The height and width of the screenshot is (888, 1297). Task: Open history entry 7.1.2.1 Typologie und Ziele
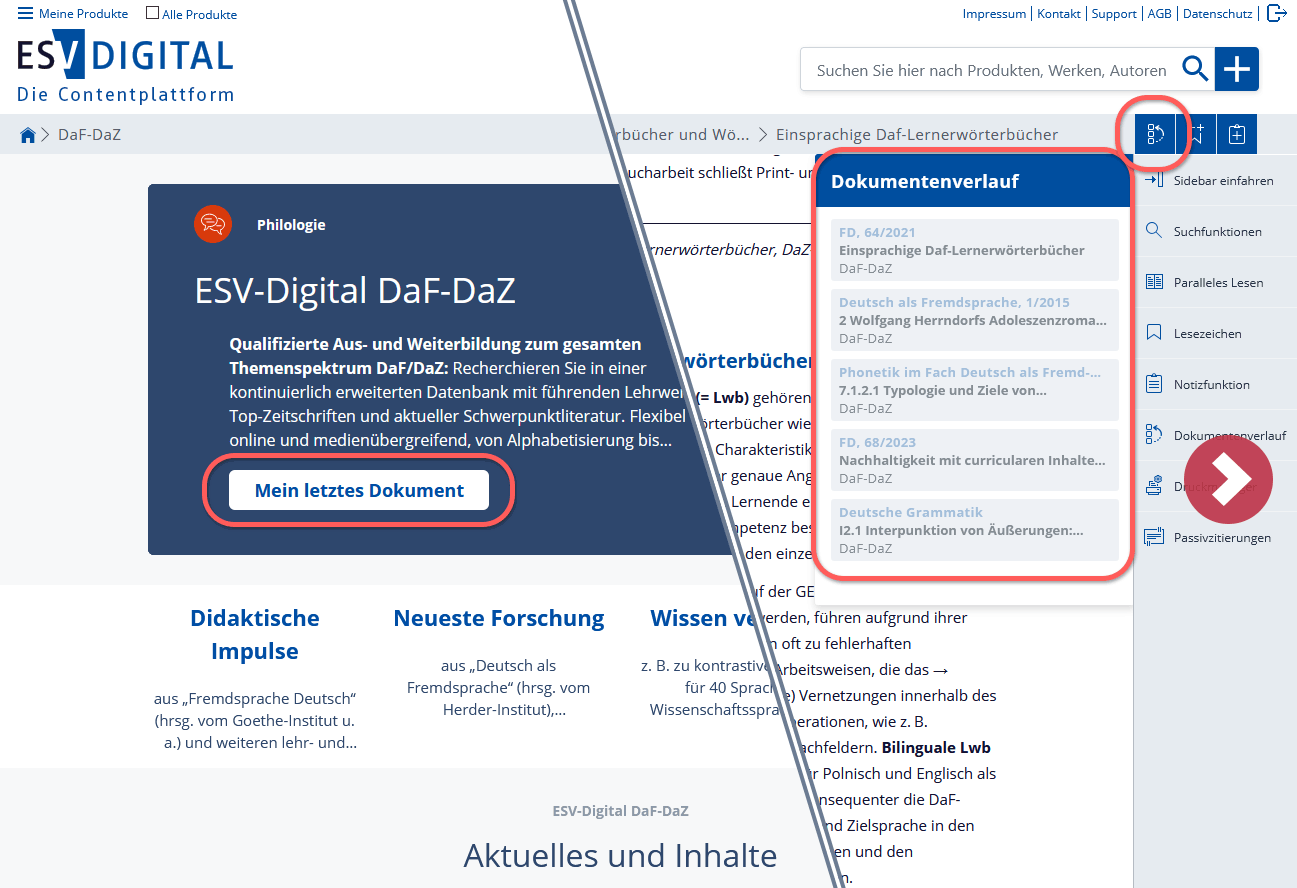pos(975,390)
